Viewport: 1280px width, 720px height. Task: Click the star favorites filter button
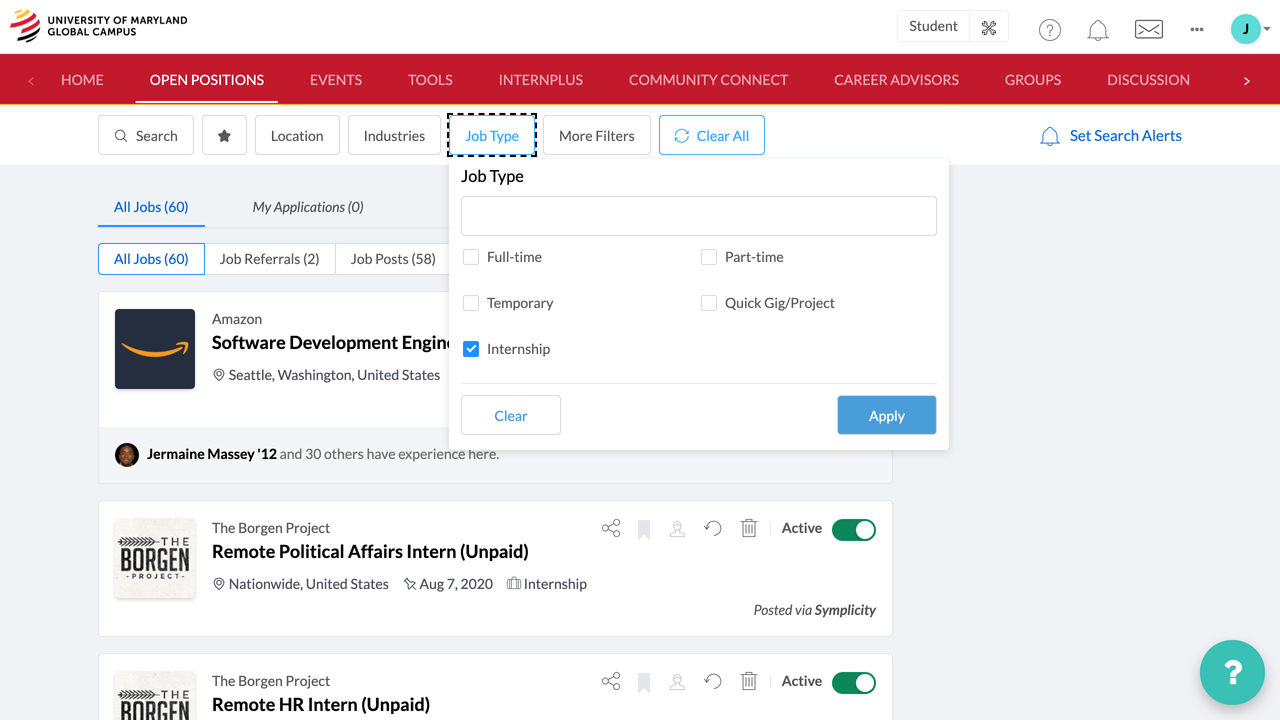(224, 136)
